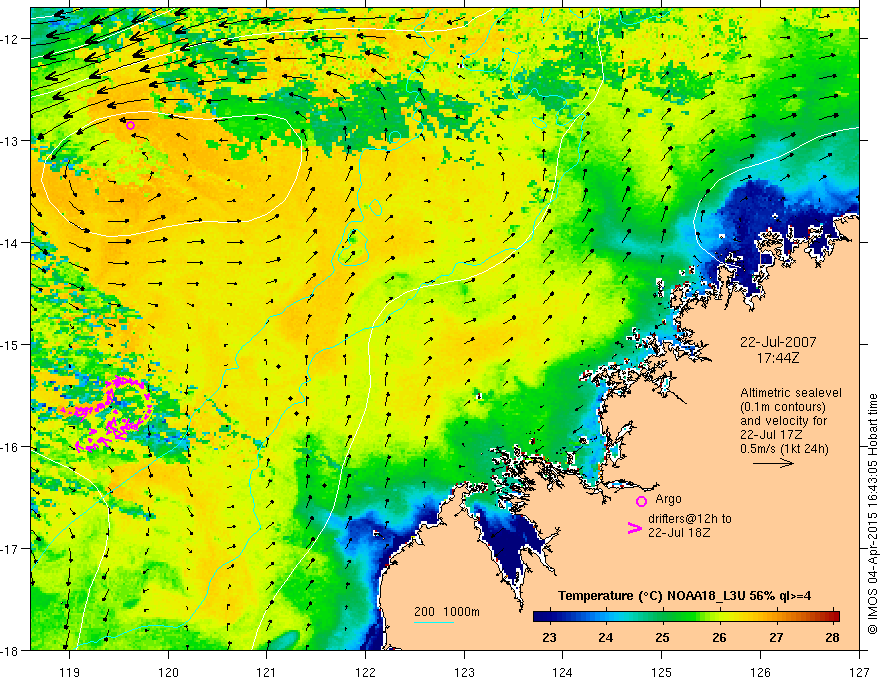Click the magenta Argo legend circle

tap(641, 501)
